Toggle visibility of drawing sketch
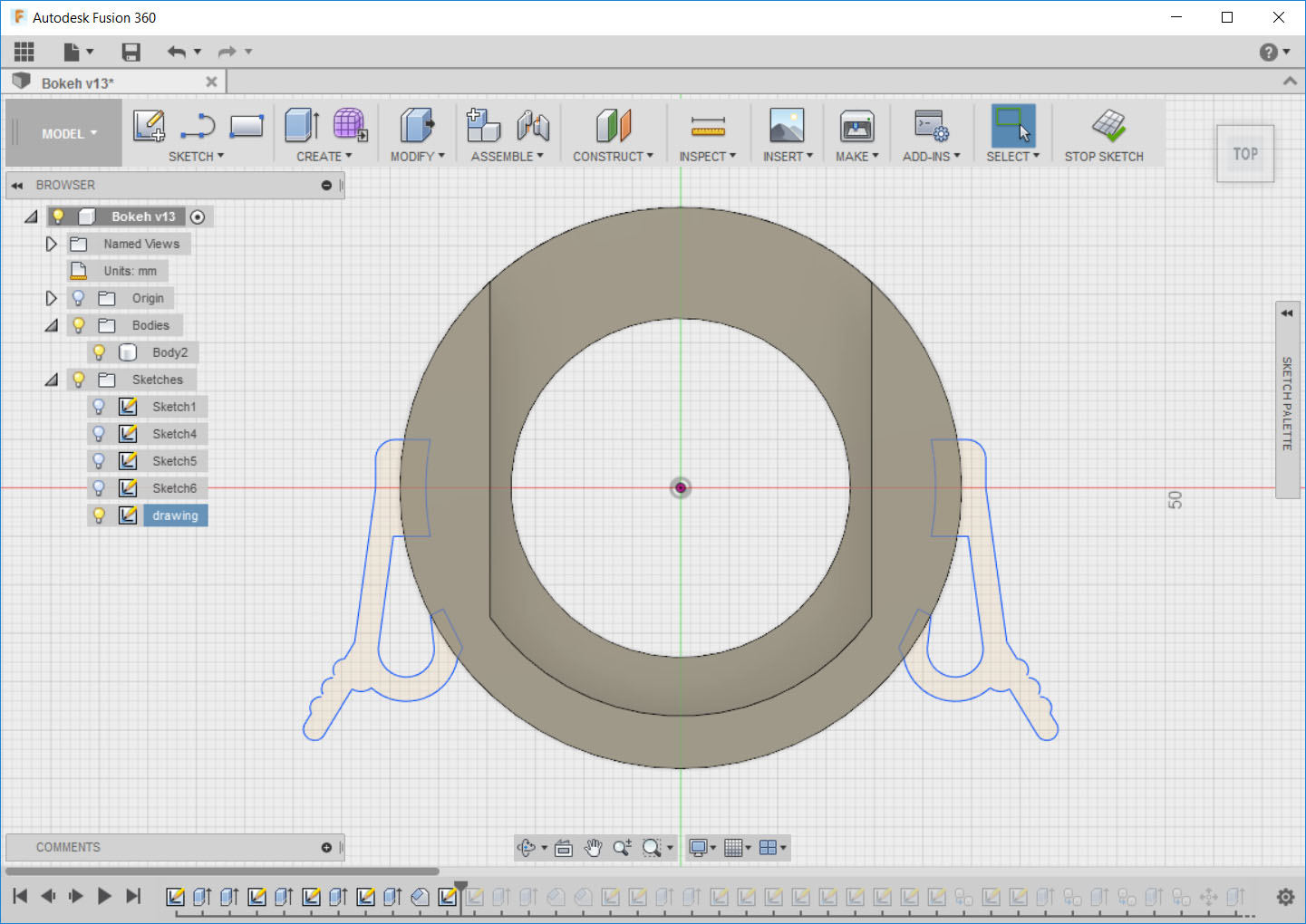Image resolution: width=1306 pixels, height=924 pixels. point(99,515)
